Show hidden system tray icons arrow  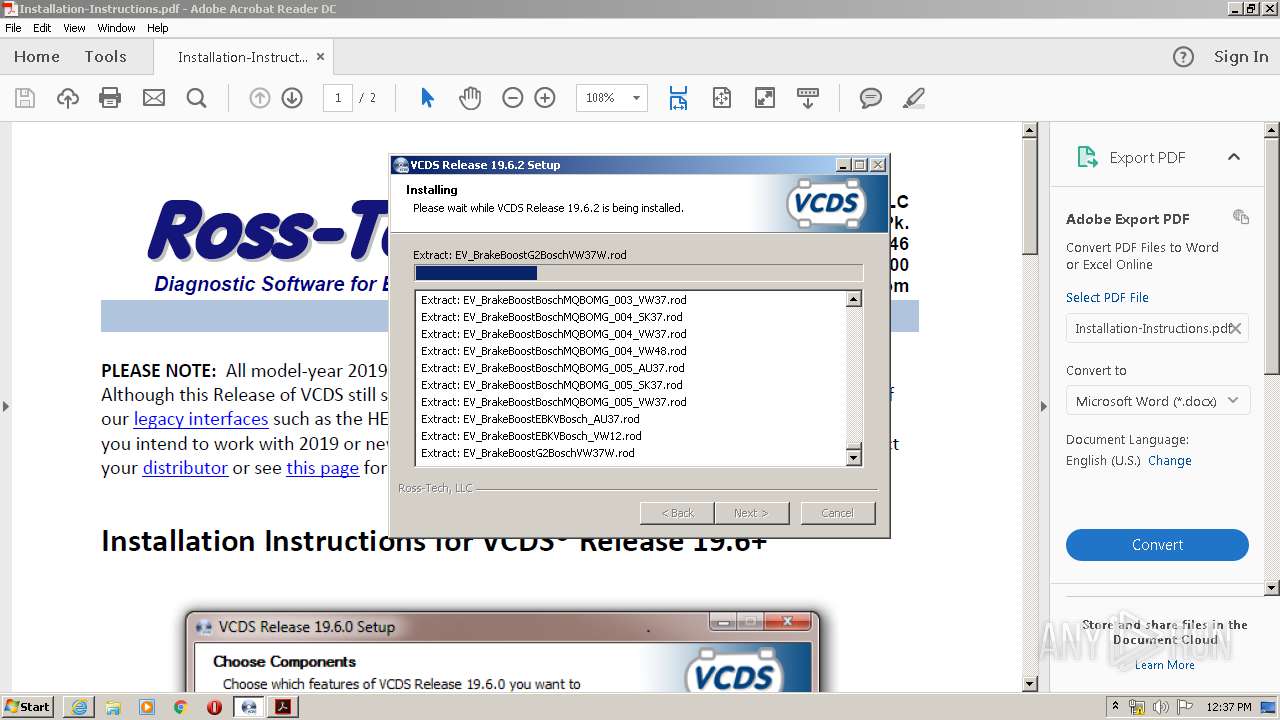(x=1116, y=707)
